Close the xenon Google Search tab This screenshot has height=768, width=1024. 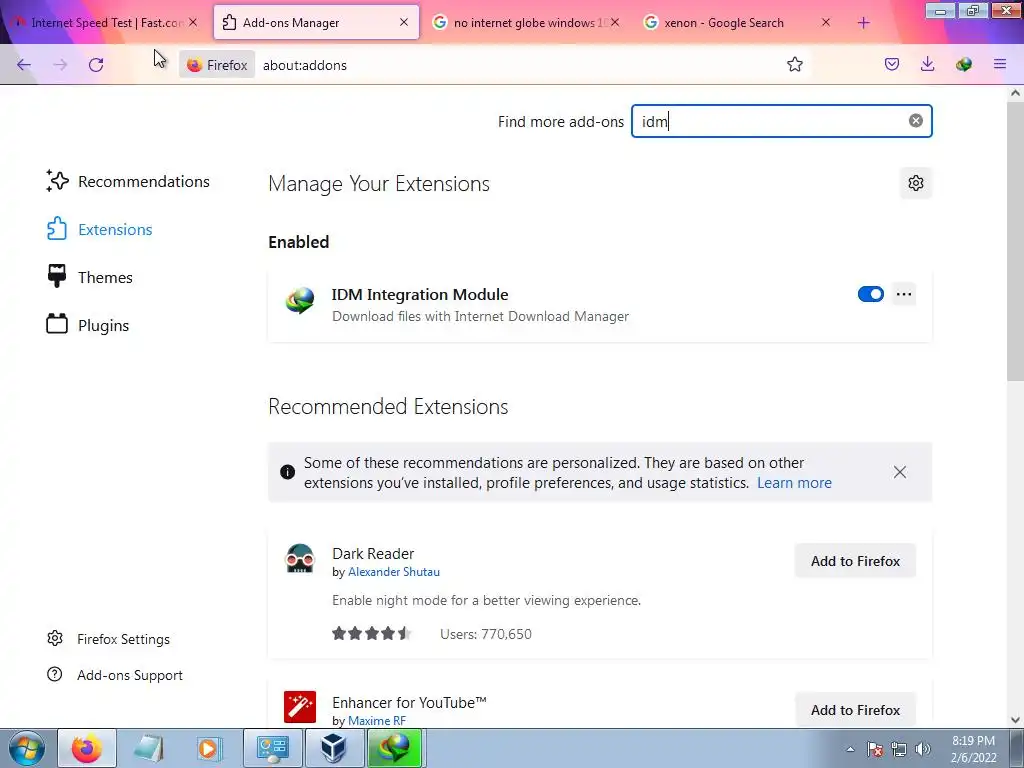[x=825, y=22]
